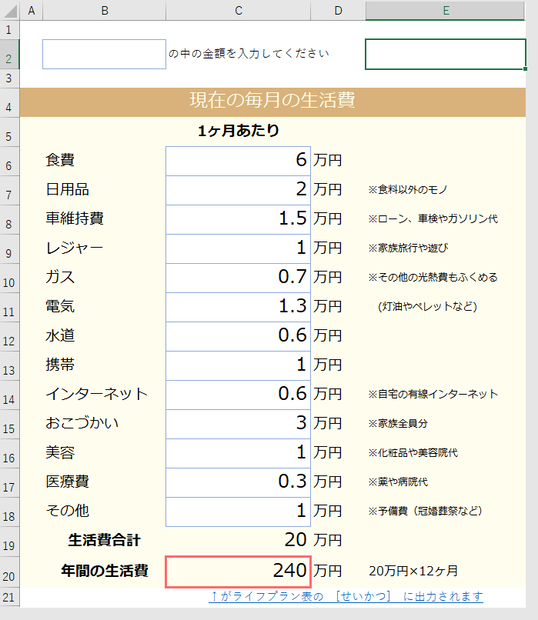Select the 車維持費 value cell 1.5
The width and height of the screenshot is (538, 620).
pyautogui.click(x=238, y=219)
